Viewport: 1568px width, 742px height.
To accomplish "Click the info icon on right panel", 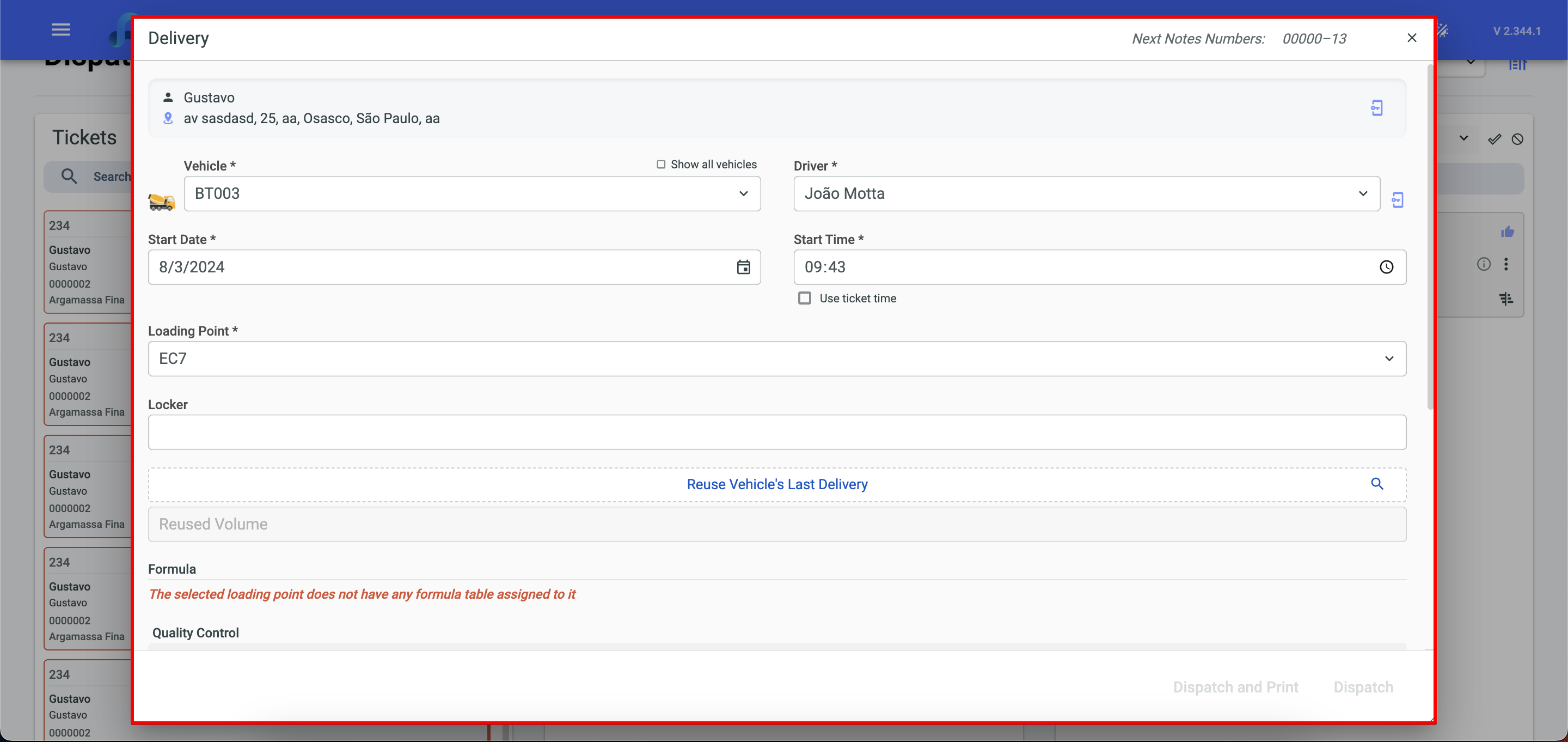I will 1484,264.
